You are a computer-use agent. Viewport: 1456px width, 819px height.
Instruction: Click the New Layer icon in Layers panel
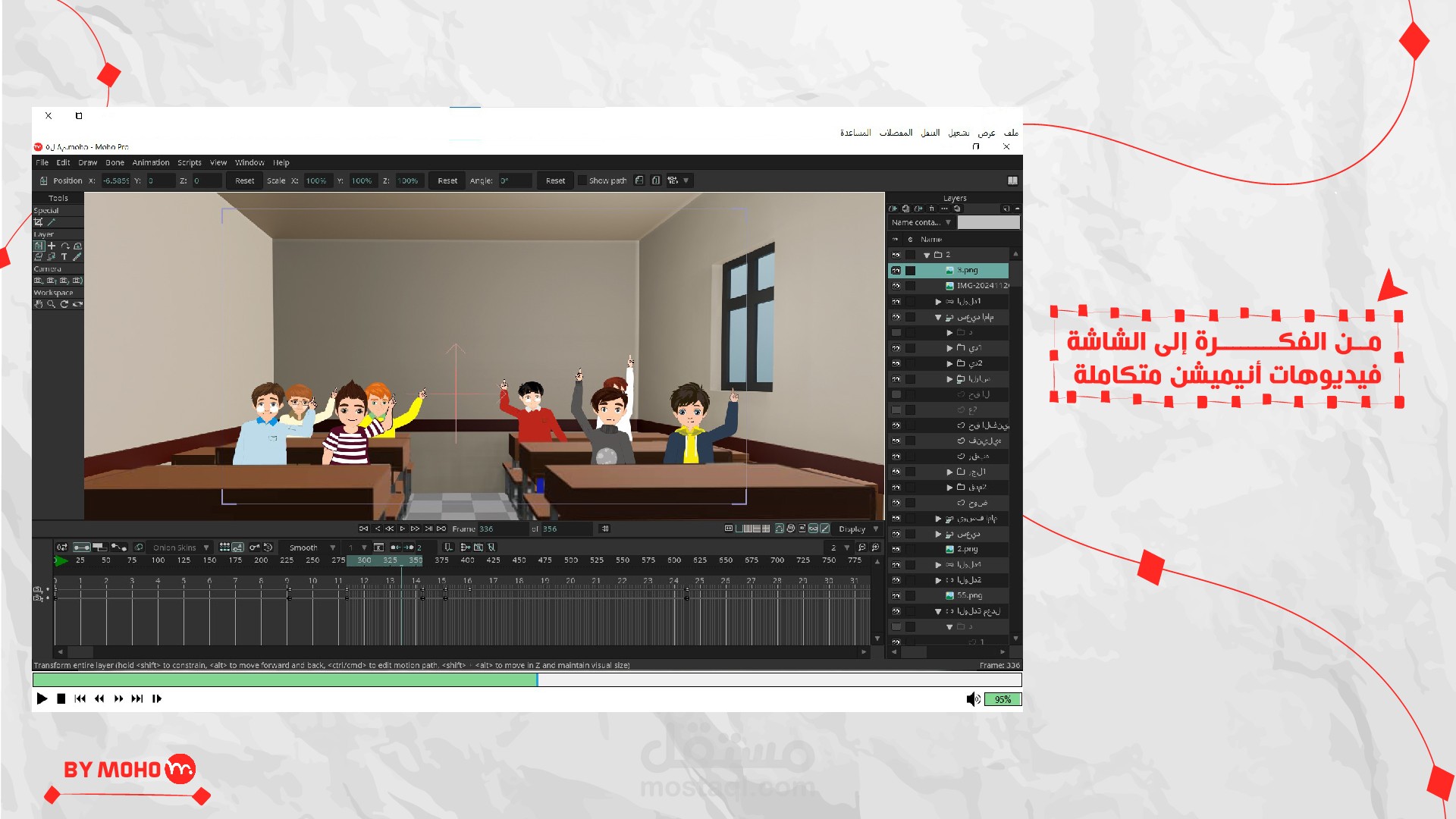point(893,209)
